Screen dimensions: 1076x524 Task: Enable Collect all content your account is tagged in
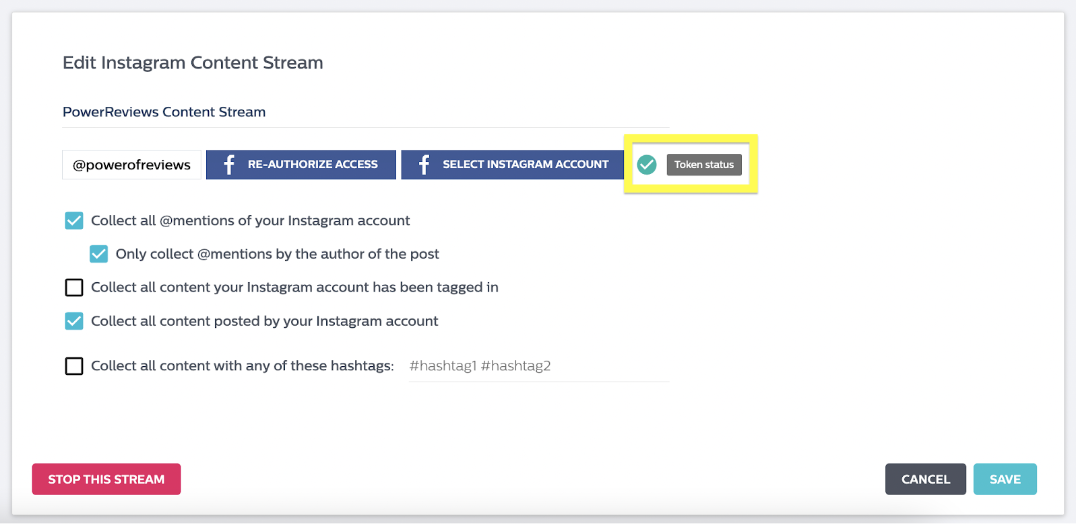(x=74, y=287)
